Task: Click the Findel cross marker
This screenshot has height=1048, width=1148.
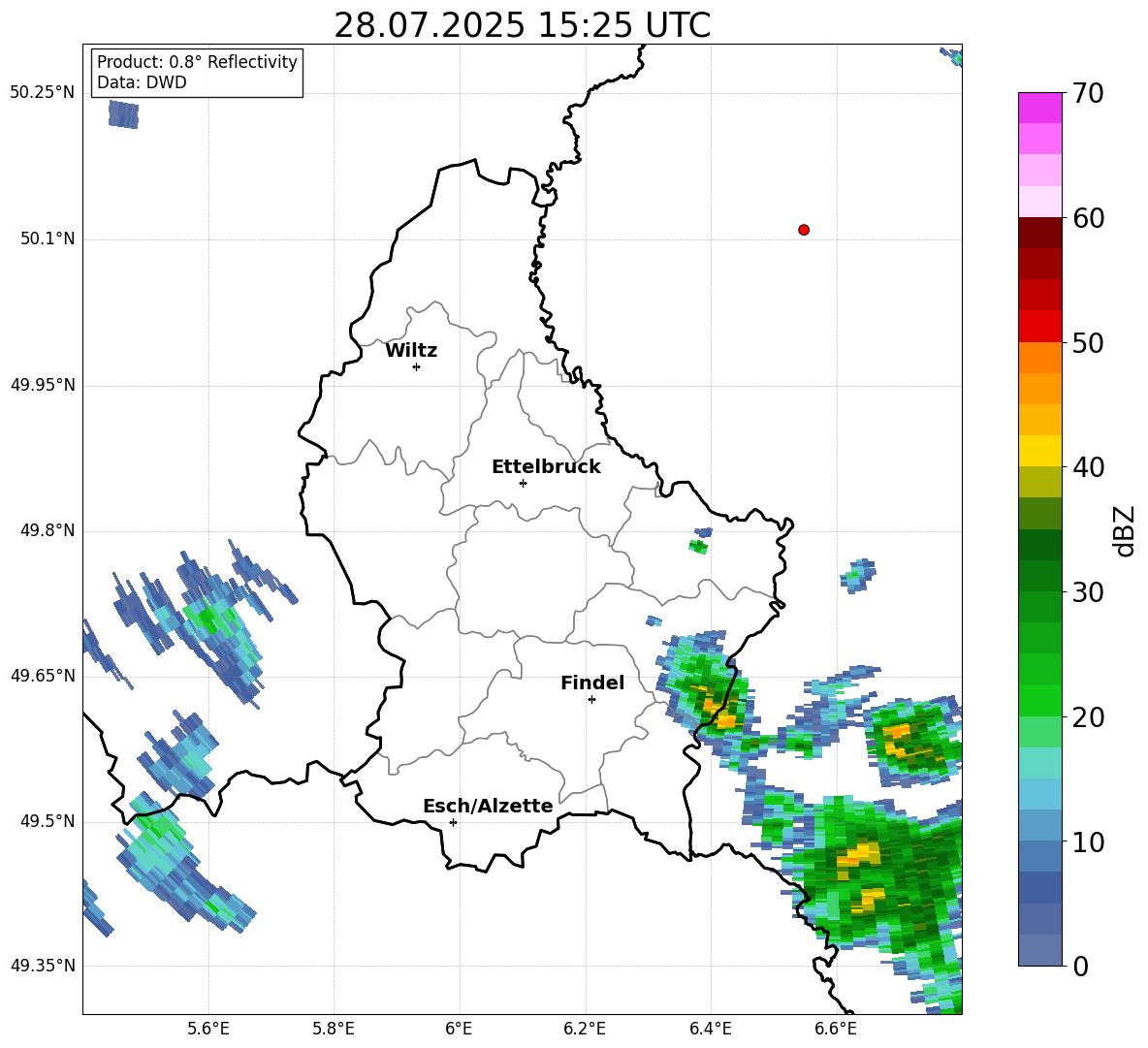Action: pyautogui.click(x=591, y=700)
